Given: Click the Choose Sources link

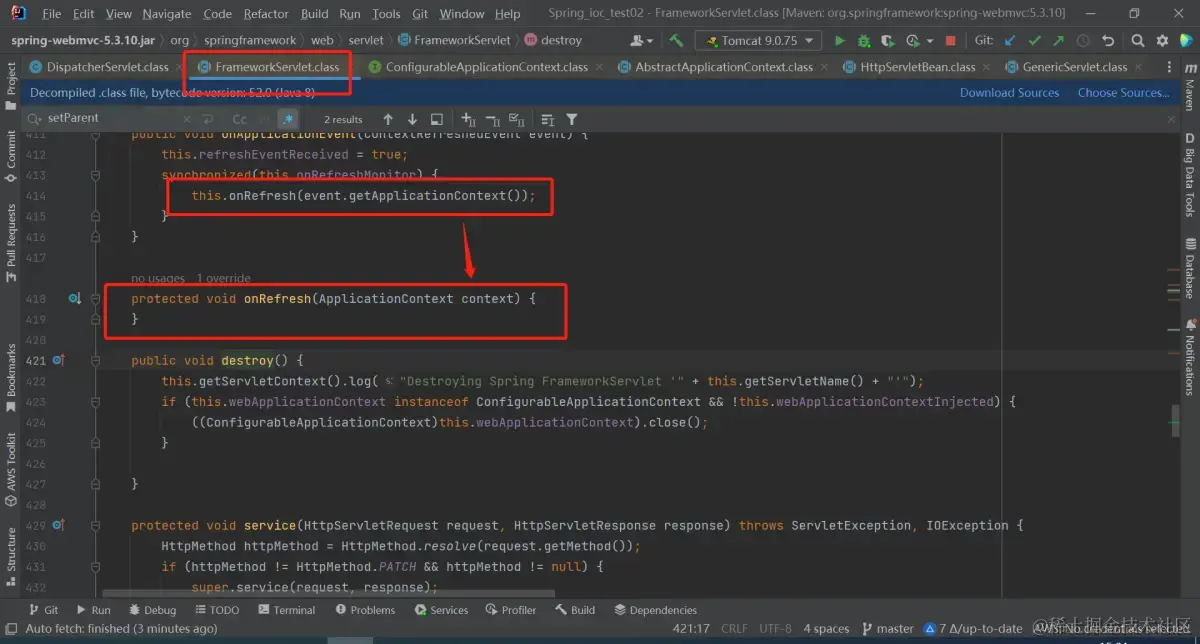Looking at the screenshot, I should tap(1123, 93).
